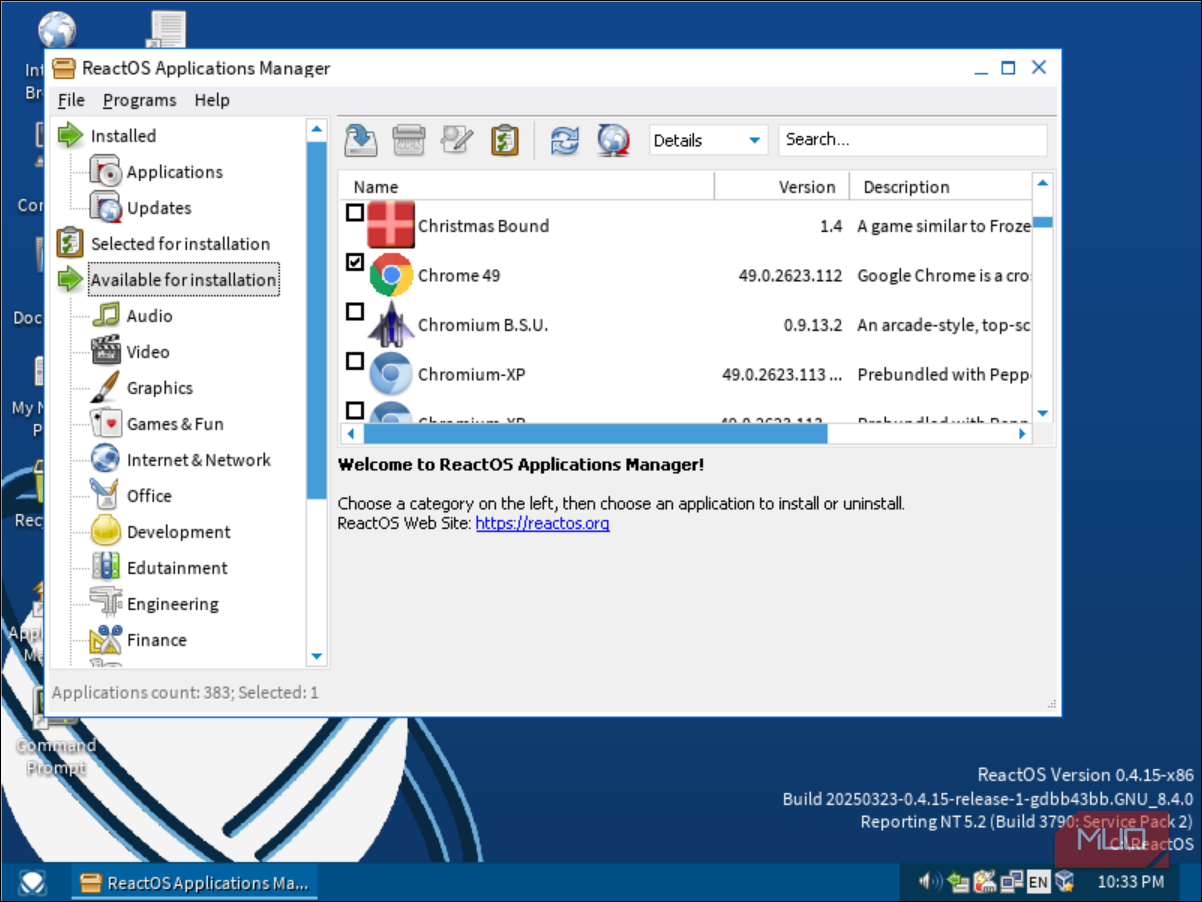The width and height of the screenshot is (1202, 902).
Task: Click the Update Database globe icon
Action: point(613,140)
